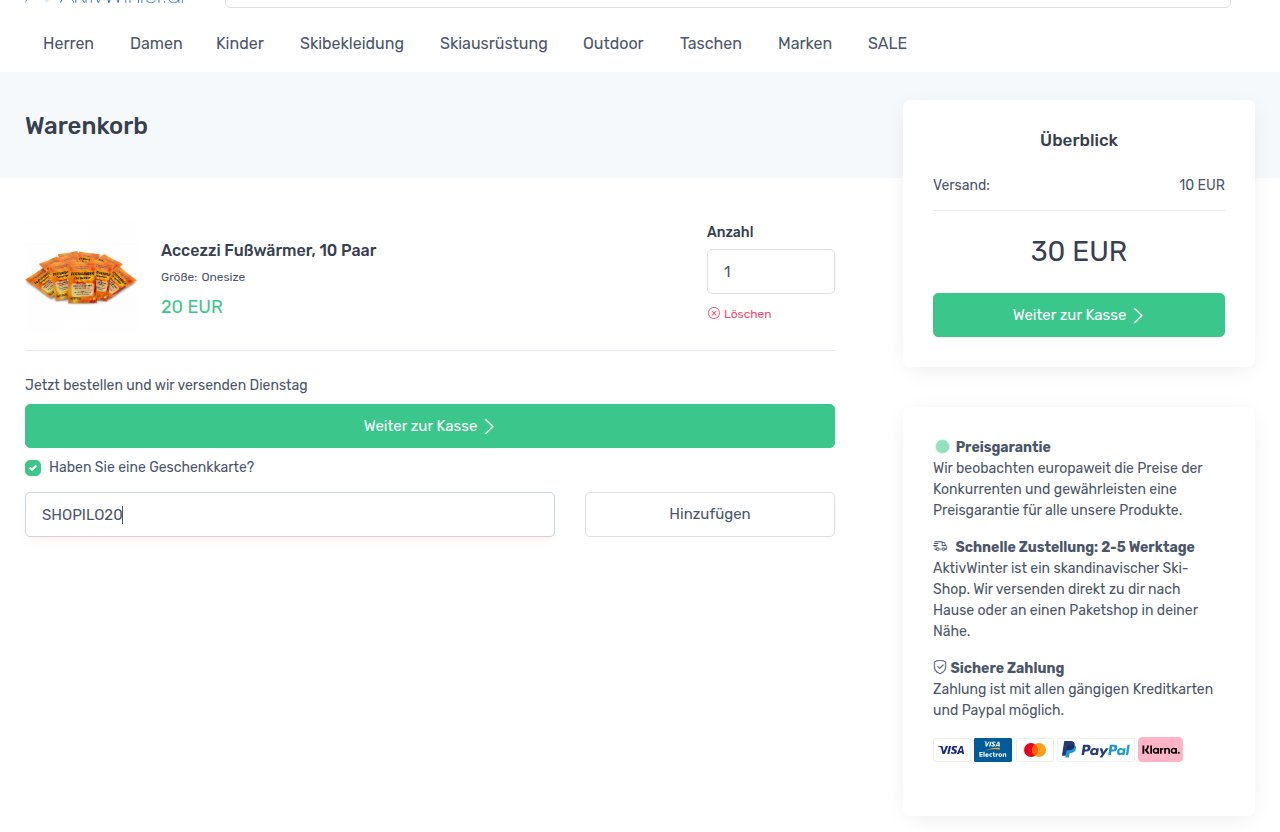Open the SALE section
Viewport: 1280px width, 832px height.
(x=887, y=43)
